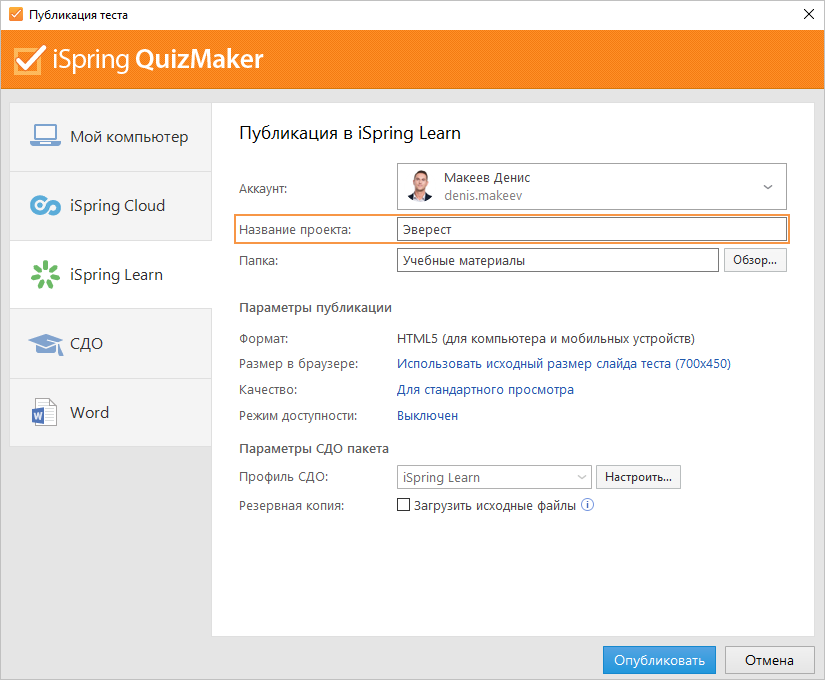The image size is (825, 680).
Task: Select the iSpring Learn tab
Action: [110, 275]
